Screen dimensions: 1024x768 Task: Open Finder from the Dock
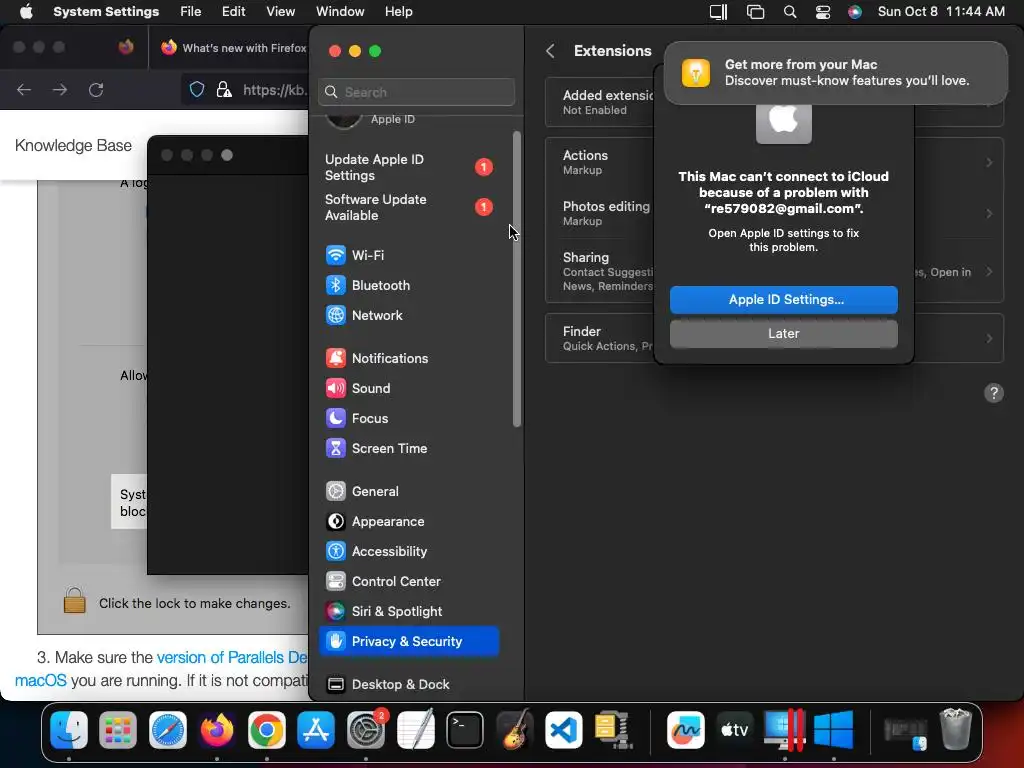[69, 729]
